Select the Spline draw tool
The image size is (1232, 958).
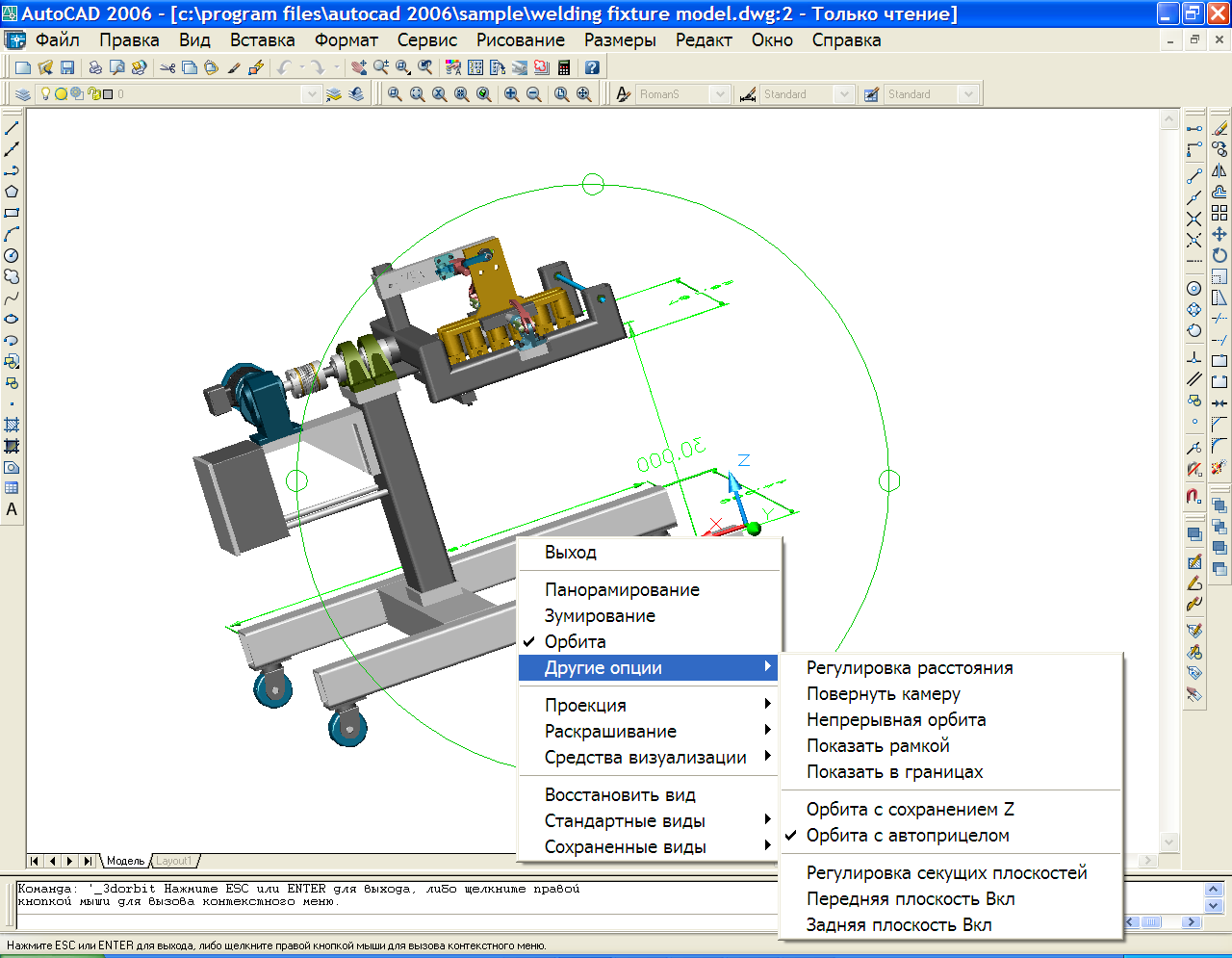12,298
